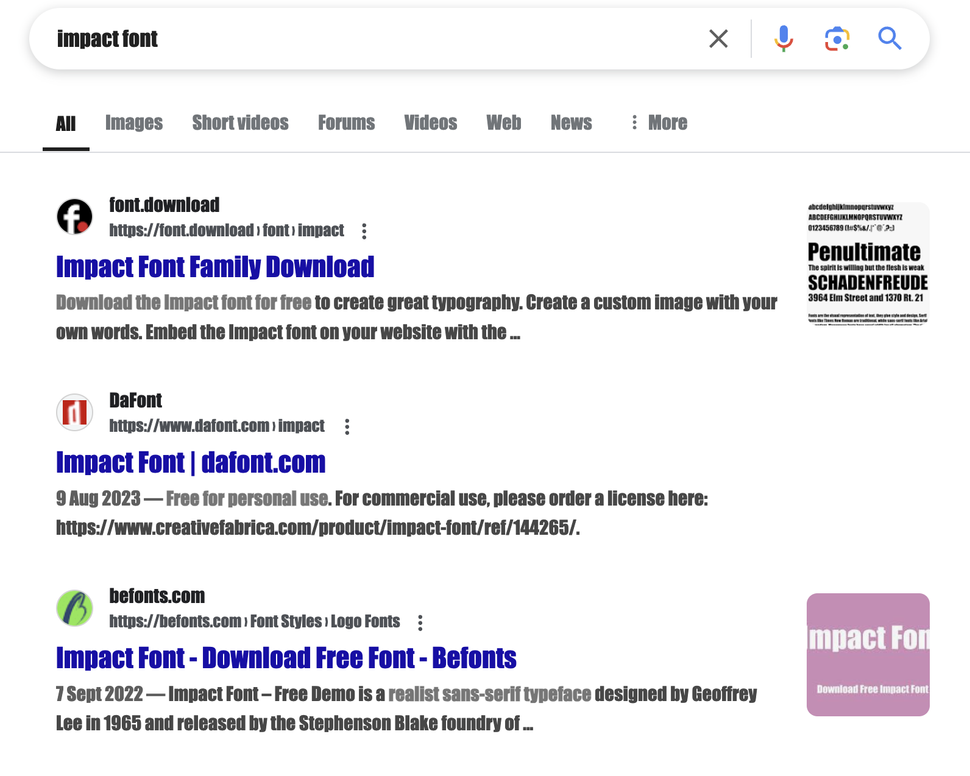Open the three-dot options for the DaFont result
This screenshot has height=776, width=970.
(x=347, y=427)
